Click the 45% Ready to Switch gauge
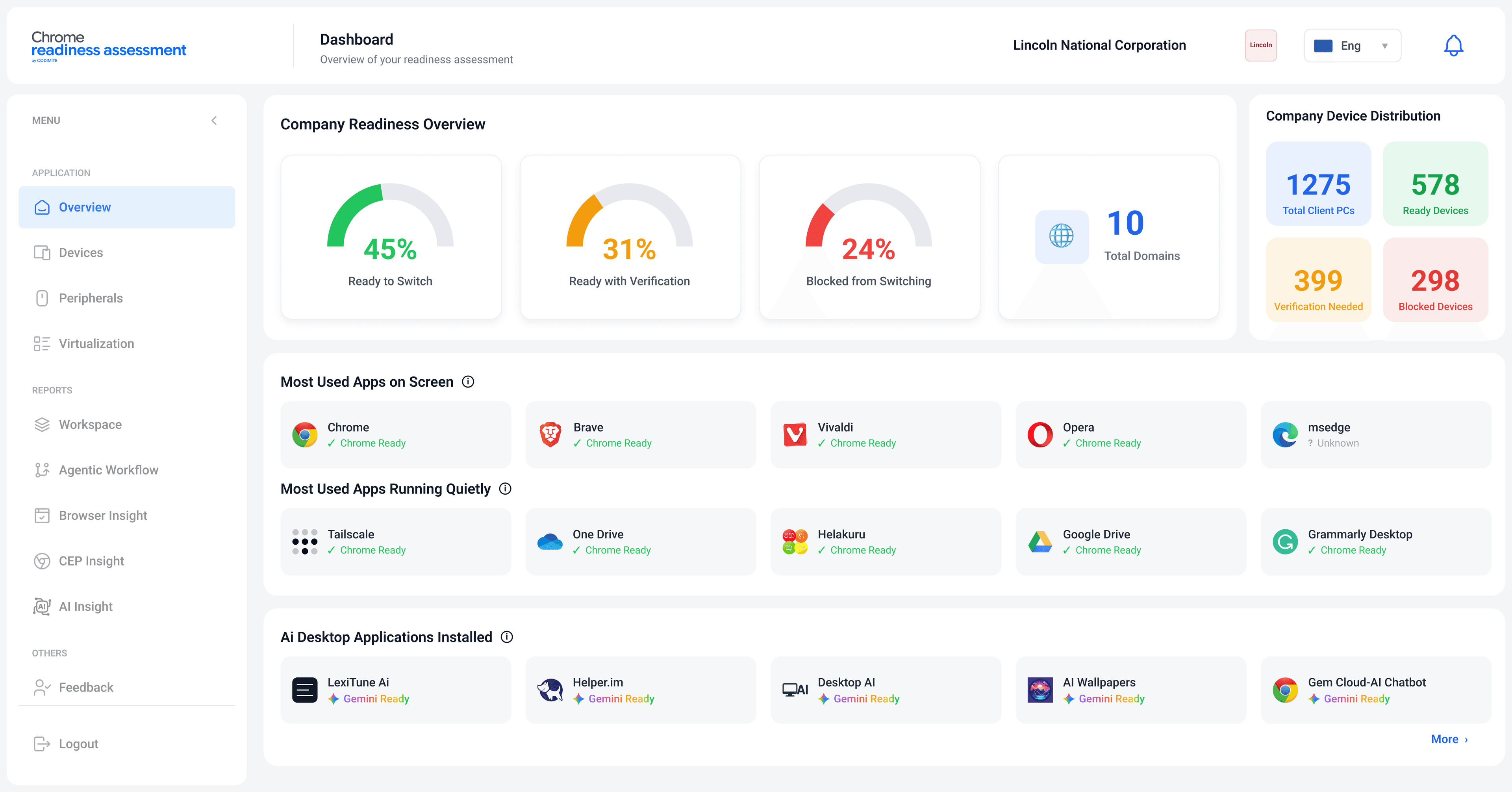 (390, 223)
